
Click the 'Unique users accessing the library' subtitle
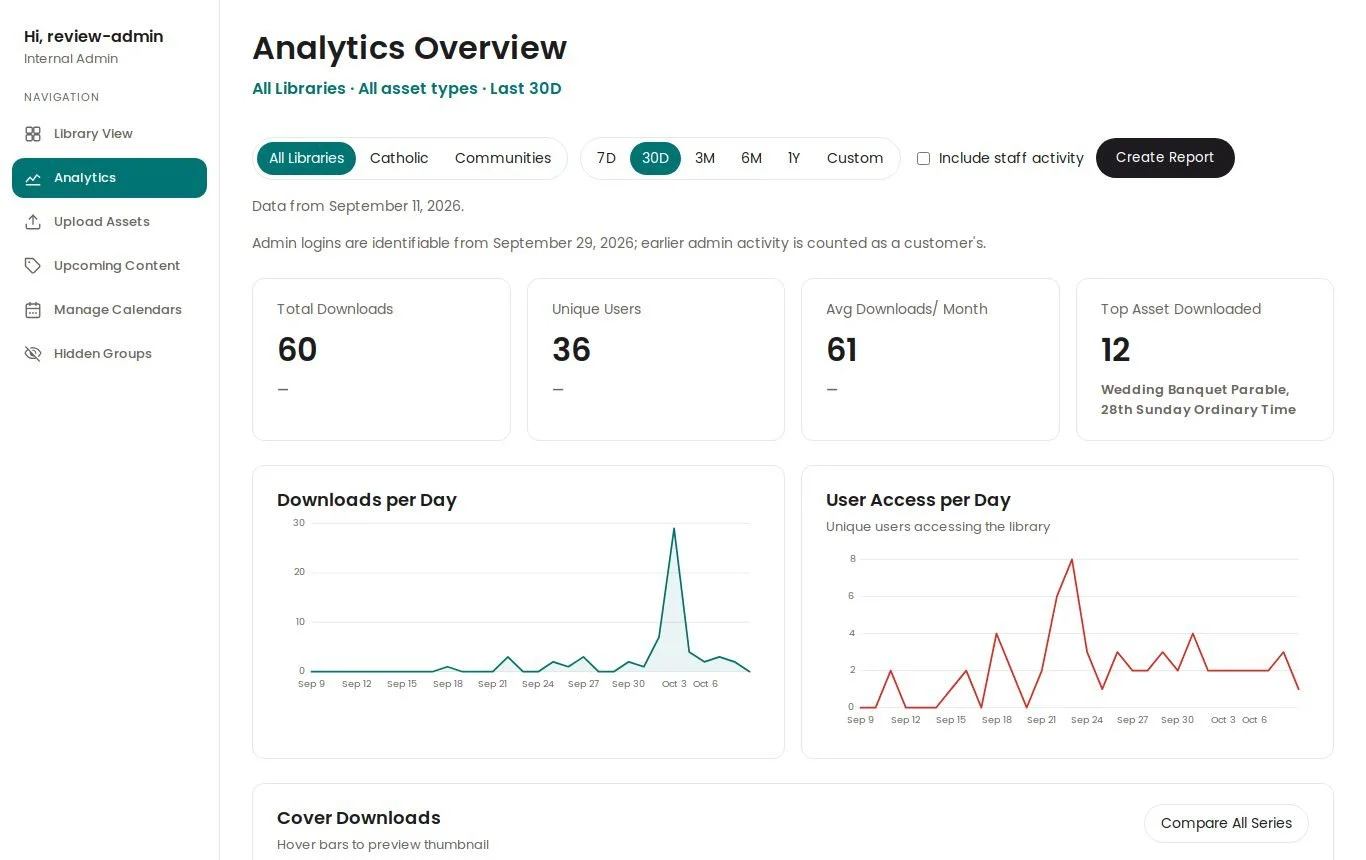point(938,527)
